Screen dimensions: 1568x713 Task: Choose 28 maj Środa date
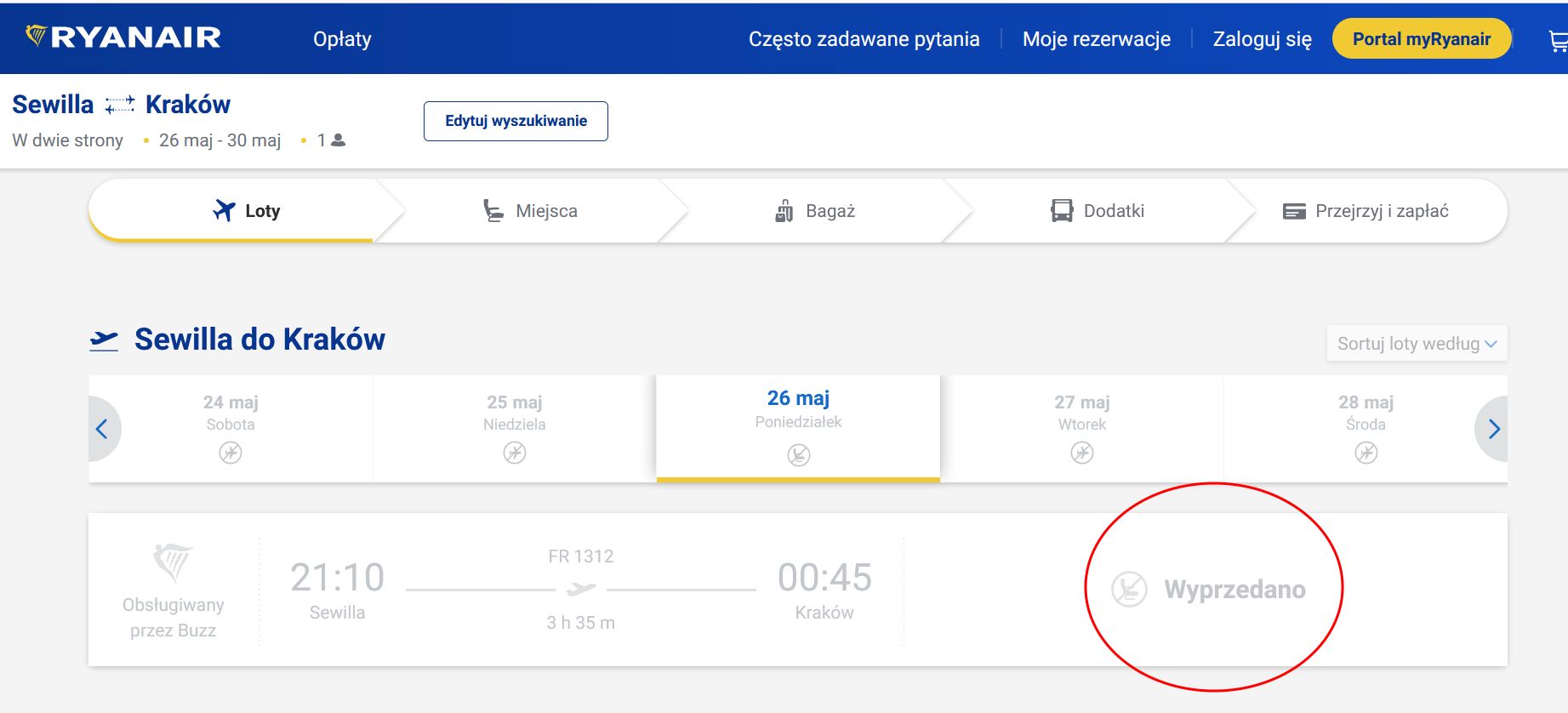[1366, 429]
